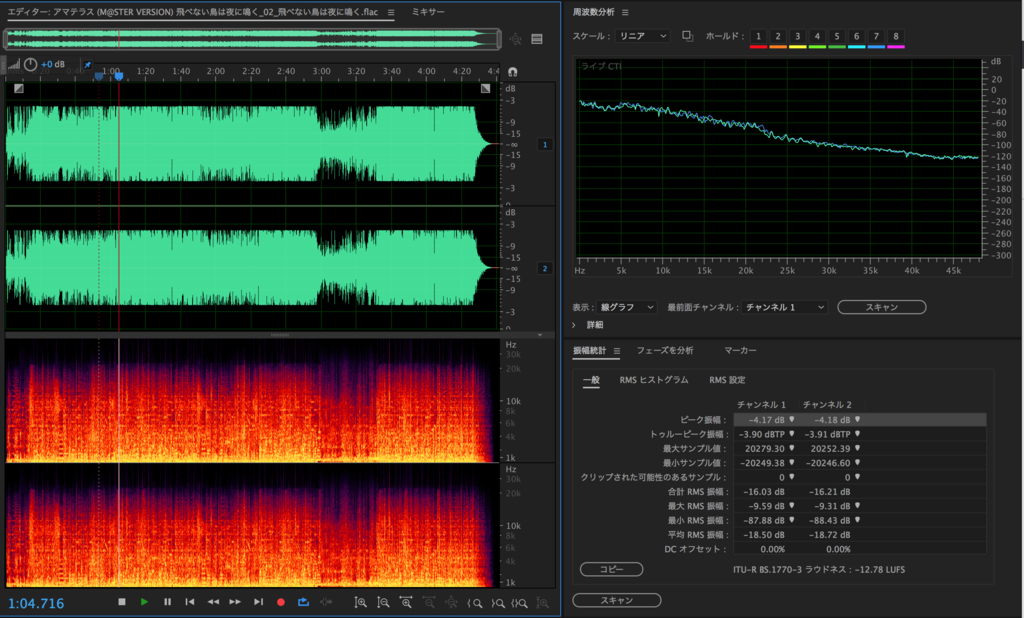Toggle channel 2 enable button
The image size is (1024, 618).
tap(545, 268)
